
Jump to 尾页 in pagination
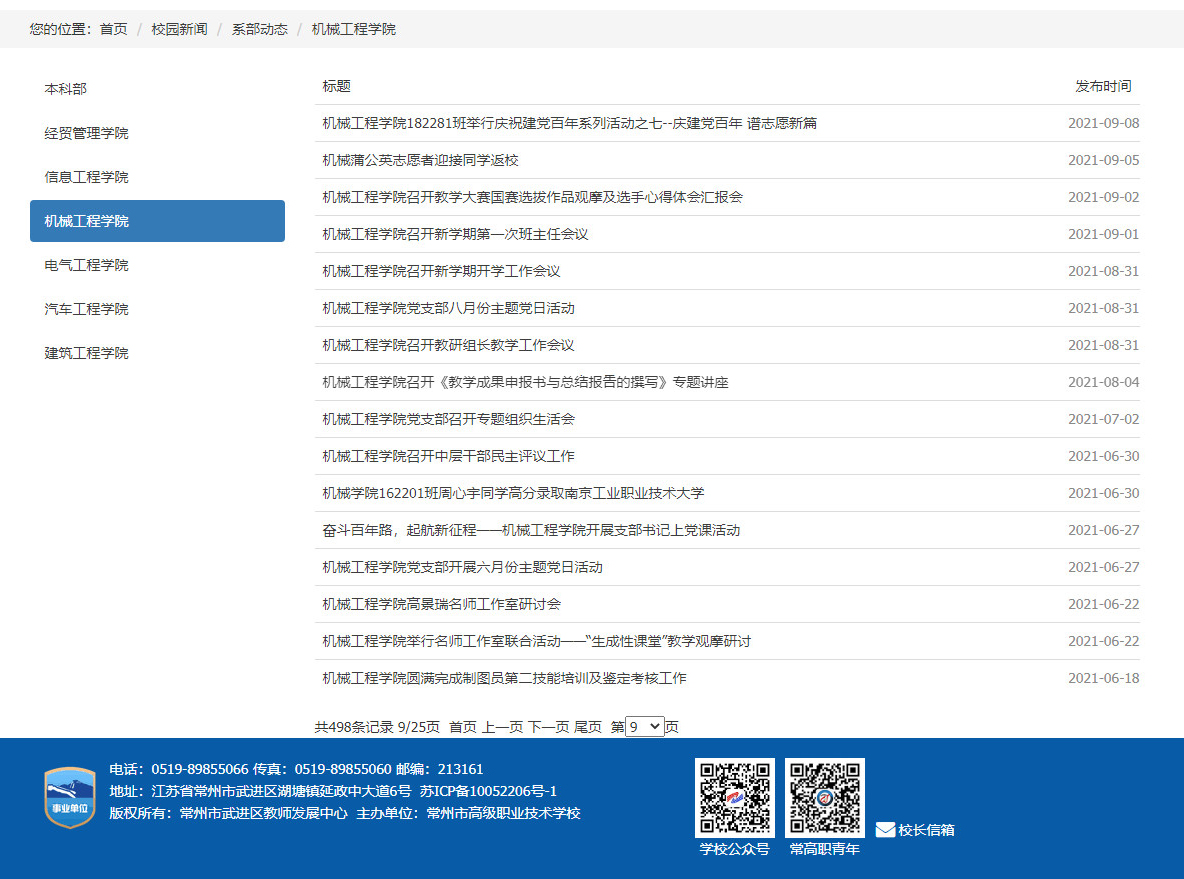point(588,727)
